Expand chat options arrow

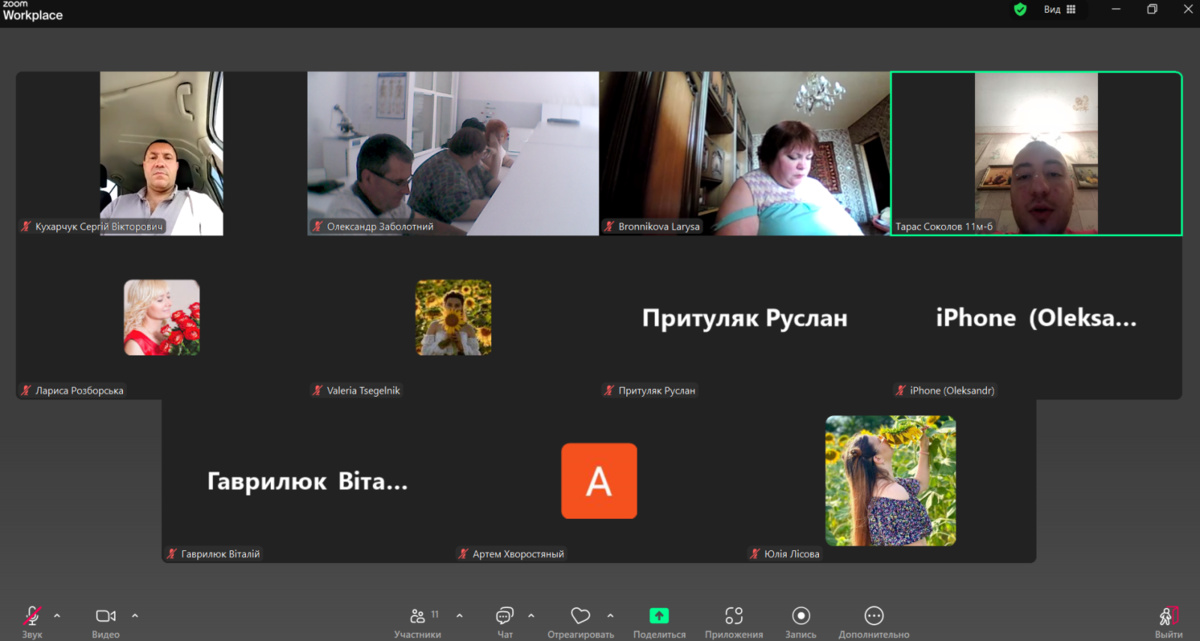531,616
